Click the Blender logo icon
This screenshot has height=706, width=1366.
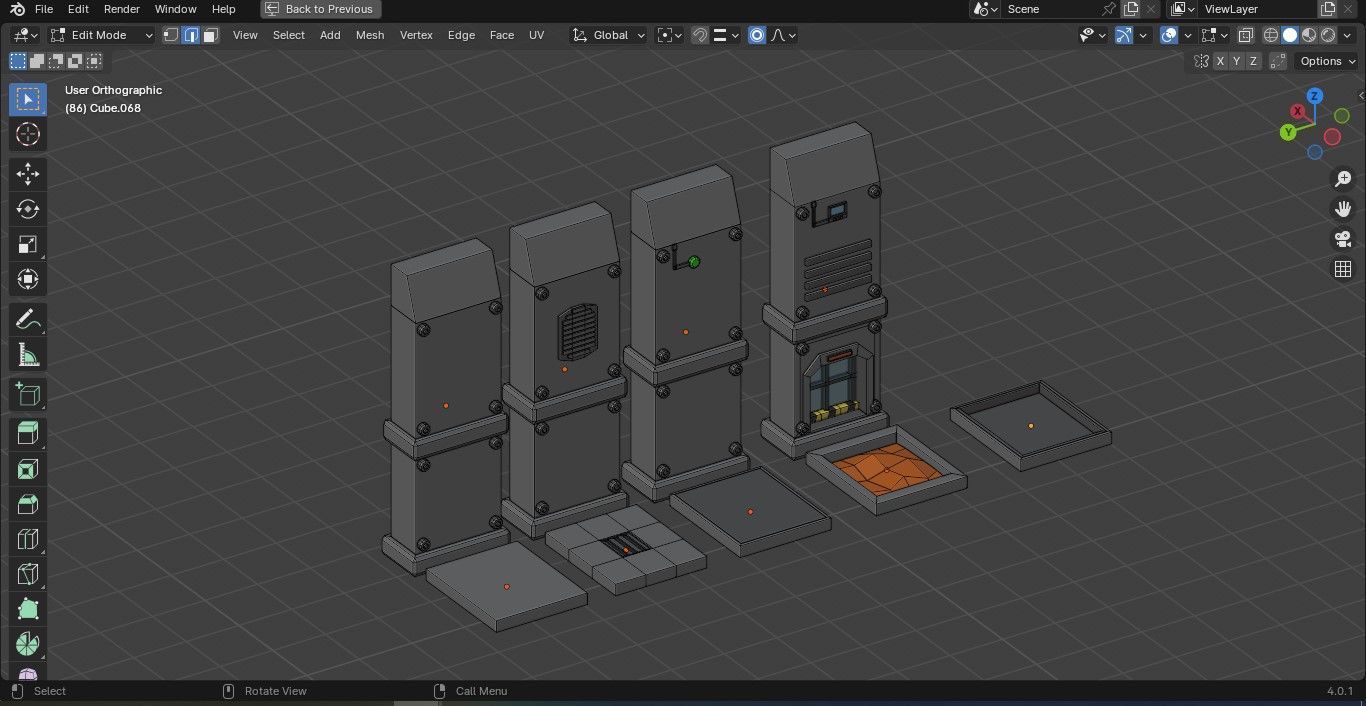(x=17, y=9)
